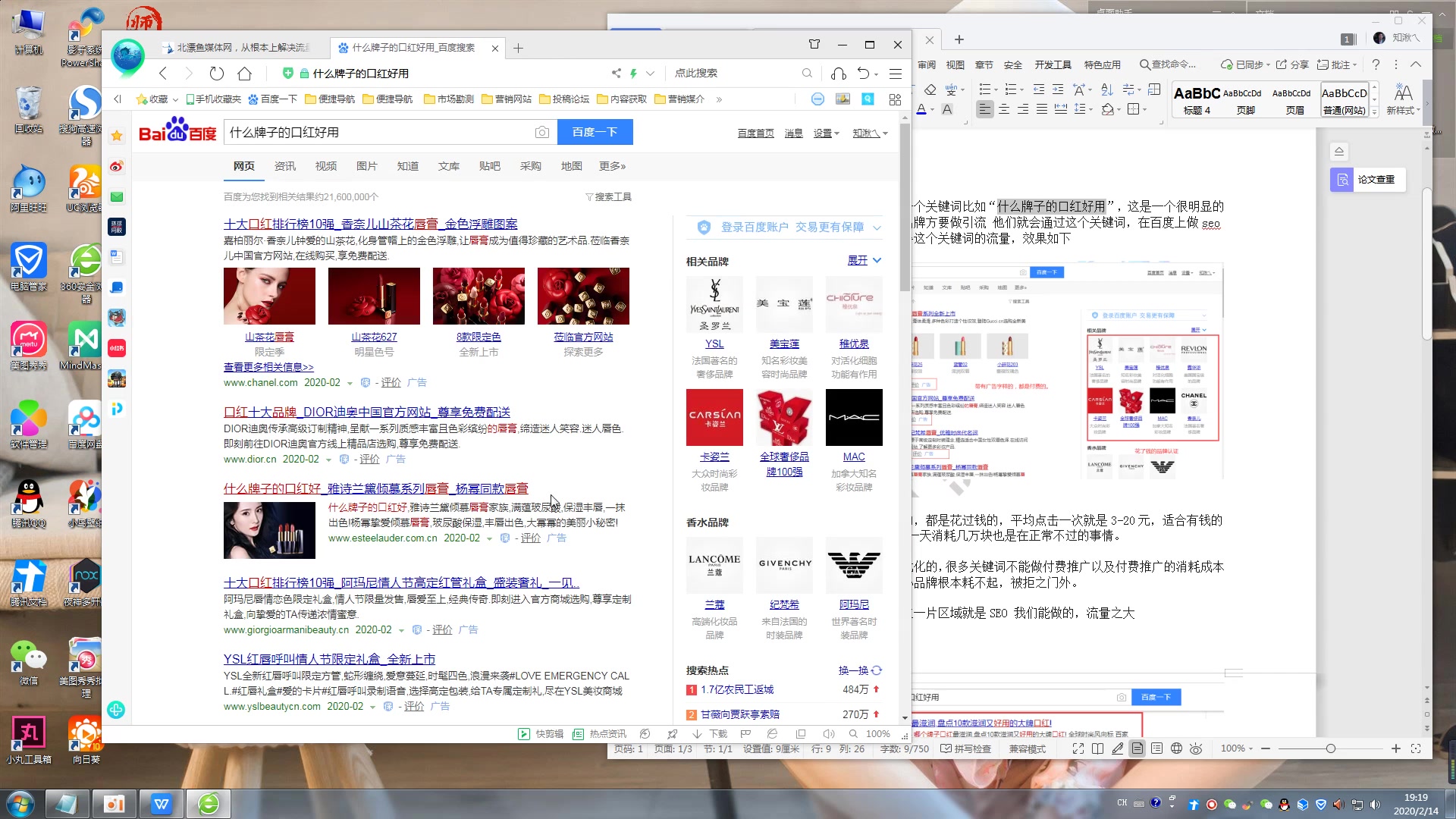Switch to Baidu 资讯 tab

[x=285, y=166]
